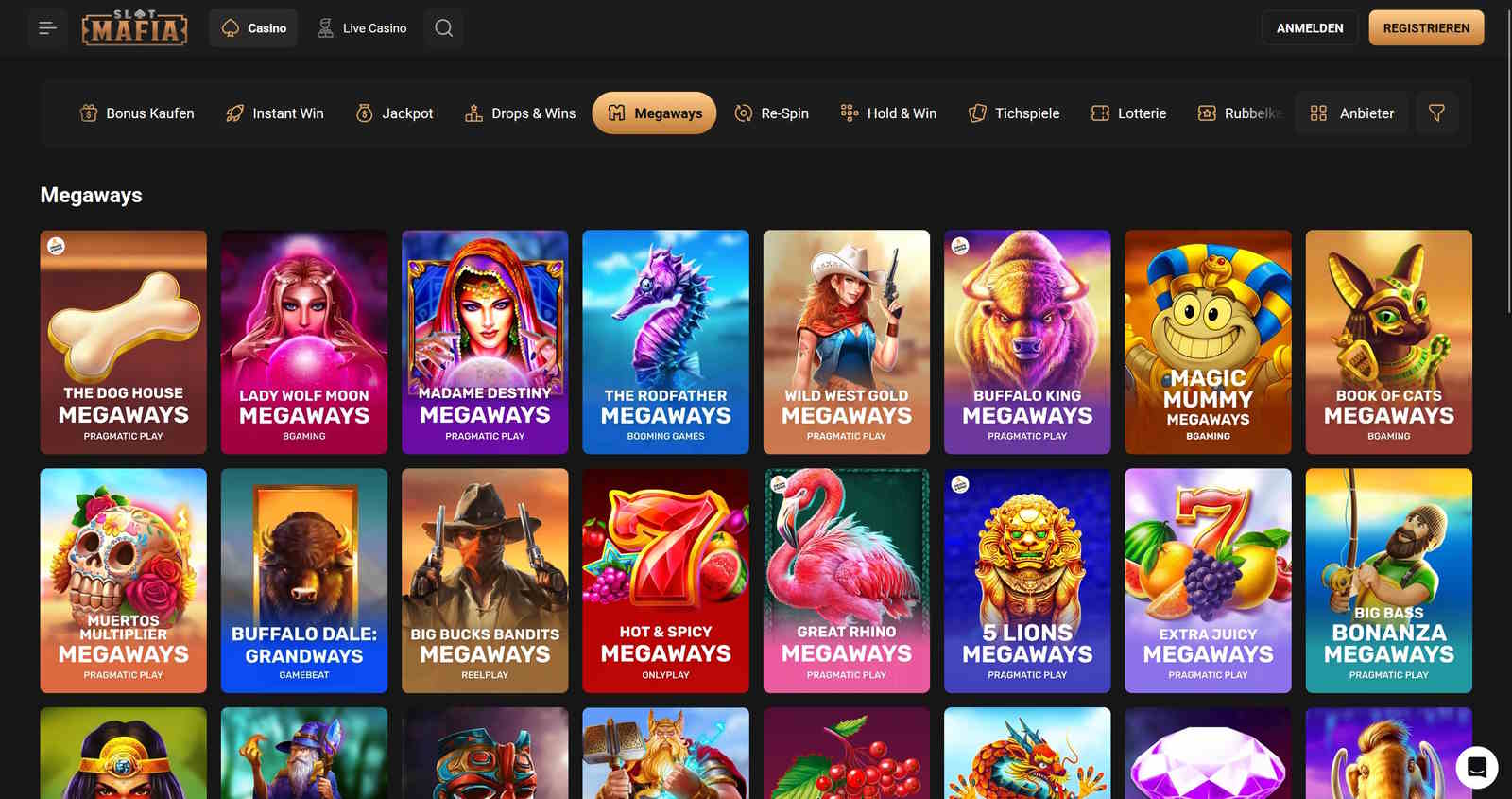Open Buffalo Dale: Grandways game

point(304,581)
